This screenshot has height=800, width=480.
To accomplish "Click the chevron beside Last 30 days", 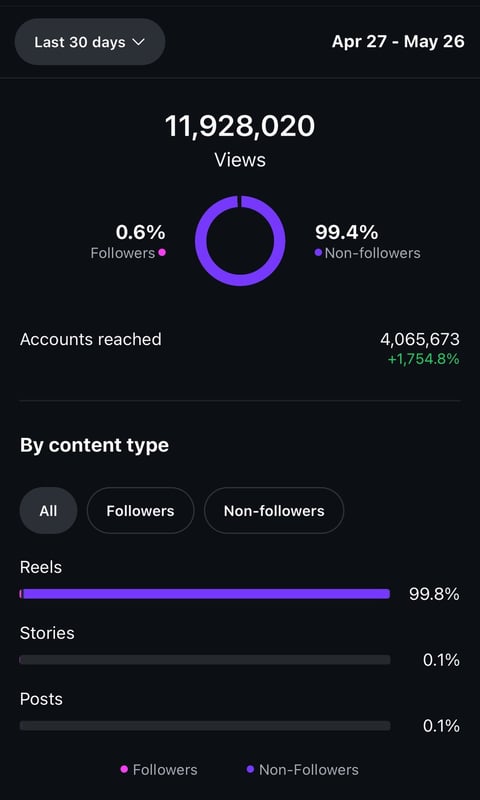I will pos(139,42).
